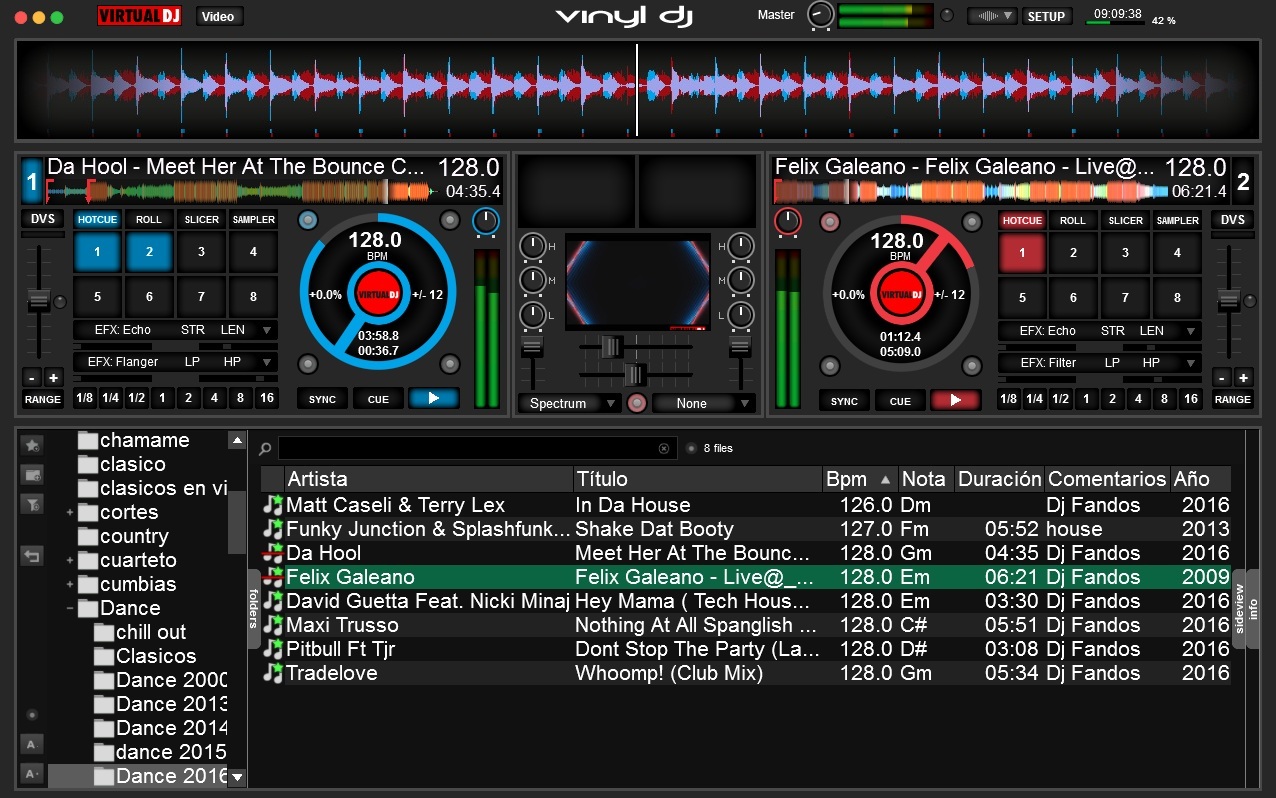Click the favorites star sidebar icon
The image size is (1276, 798).
pos(32,445)
